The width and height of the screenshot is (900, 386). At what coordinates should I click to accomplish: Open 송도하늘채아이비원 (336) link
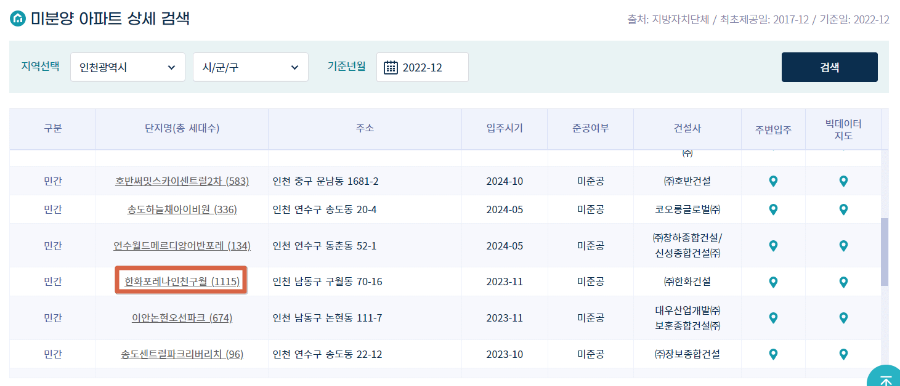tap(182, 209)
